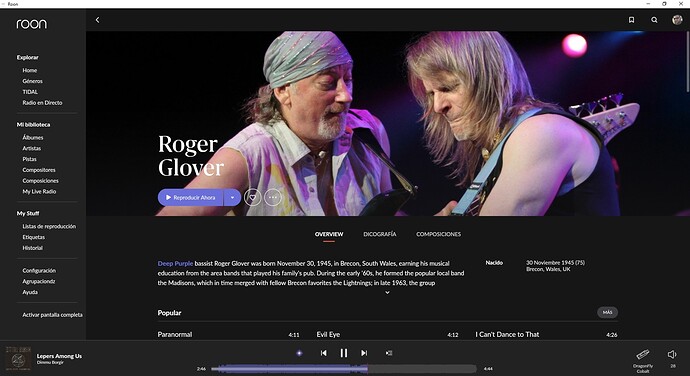Switch to the Overview tab
Screen dimensions: 690x376
[x=329, y=234]
